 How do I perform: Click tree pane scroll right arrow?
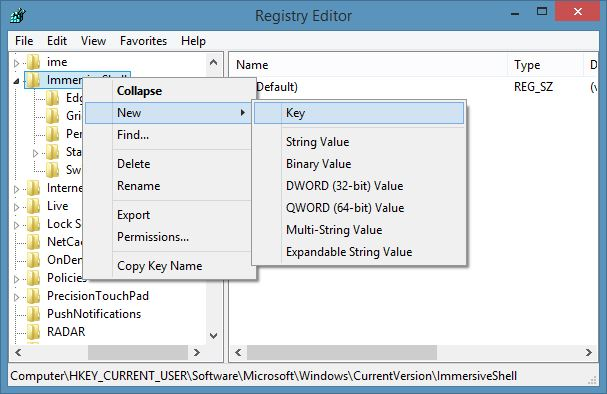pos(197,352)
